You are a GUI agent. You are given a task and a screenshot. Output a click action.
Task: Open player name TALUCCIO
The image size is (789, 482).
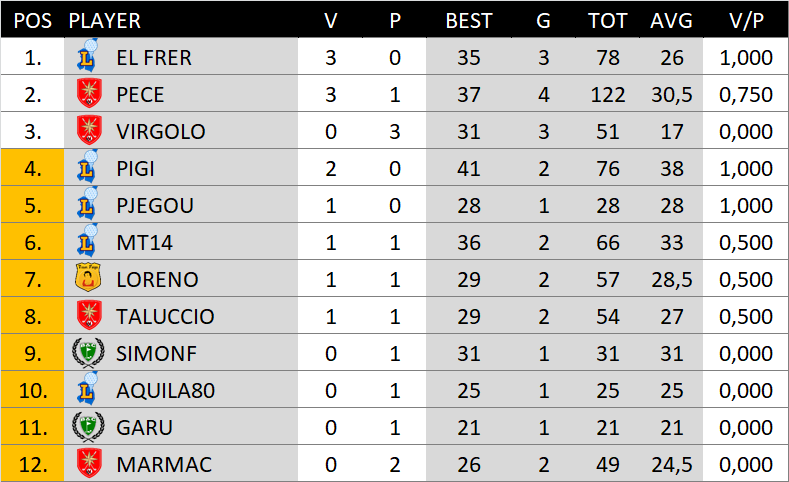[x=165, y=316]
